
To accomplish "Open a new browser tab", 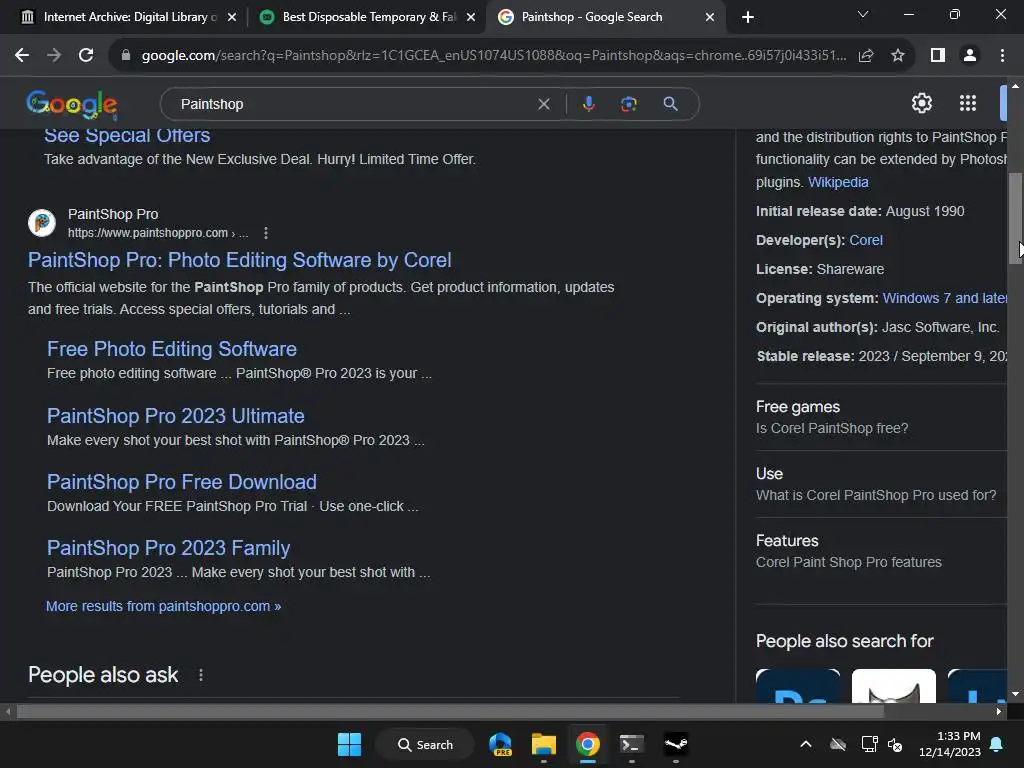I will 748,17.
